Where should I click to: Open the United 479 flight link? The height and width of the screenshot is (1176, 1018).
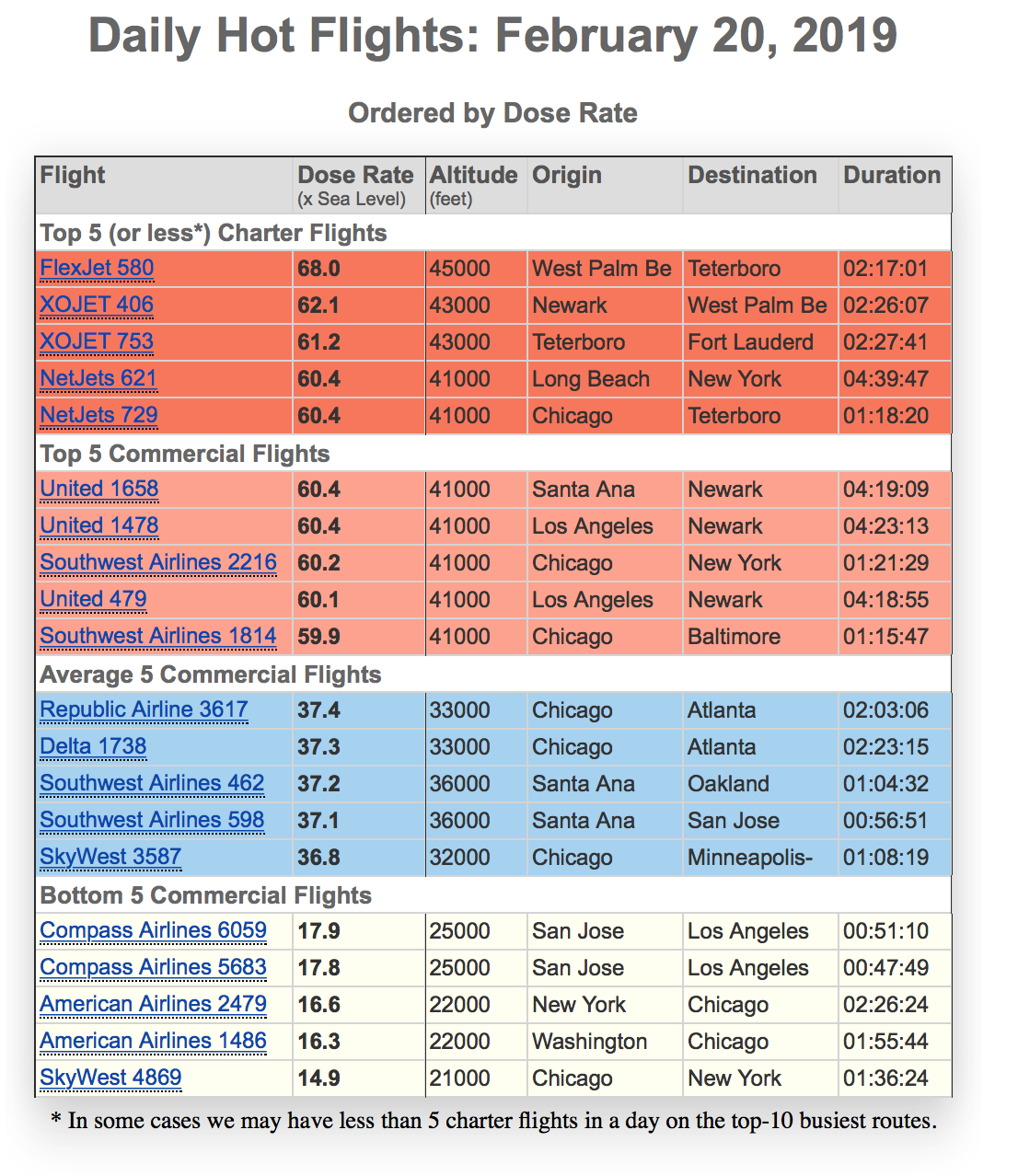point(93,600)
